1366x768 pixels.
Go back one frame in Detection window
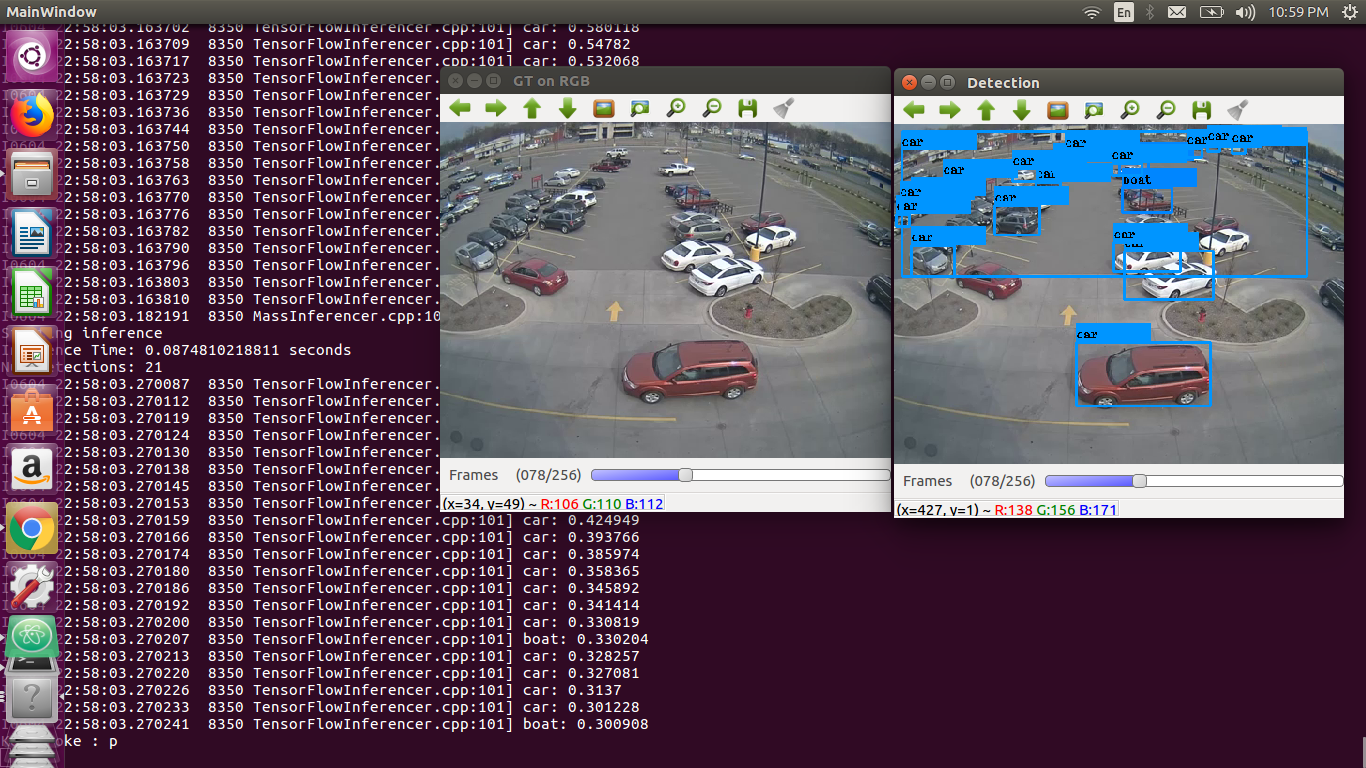pos(913,110)
